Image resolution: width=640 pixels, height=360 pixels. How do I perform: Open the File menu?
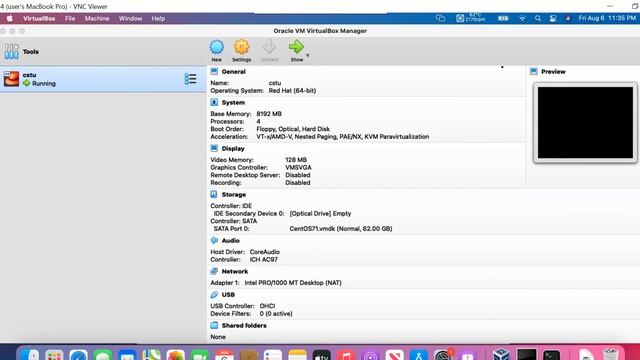70,18
